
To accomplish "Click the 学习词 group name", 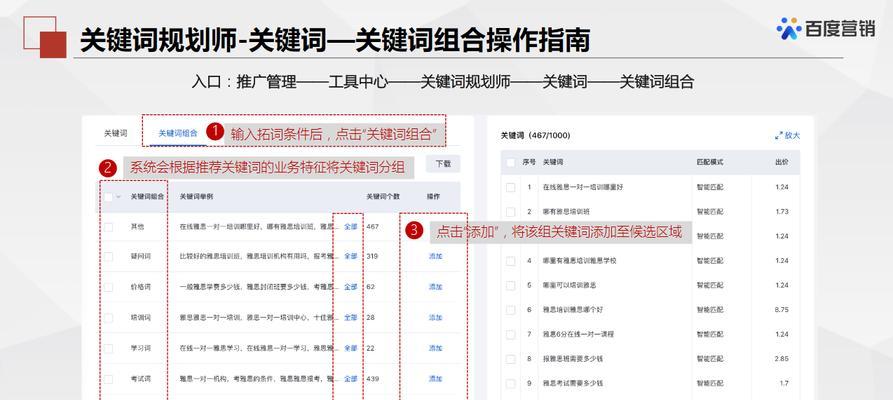I will pos(140,348).
